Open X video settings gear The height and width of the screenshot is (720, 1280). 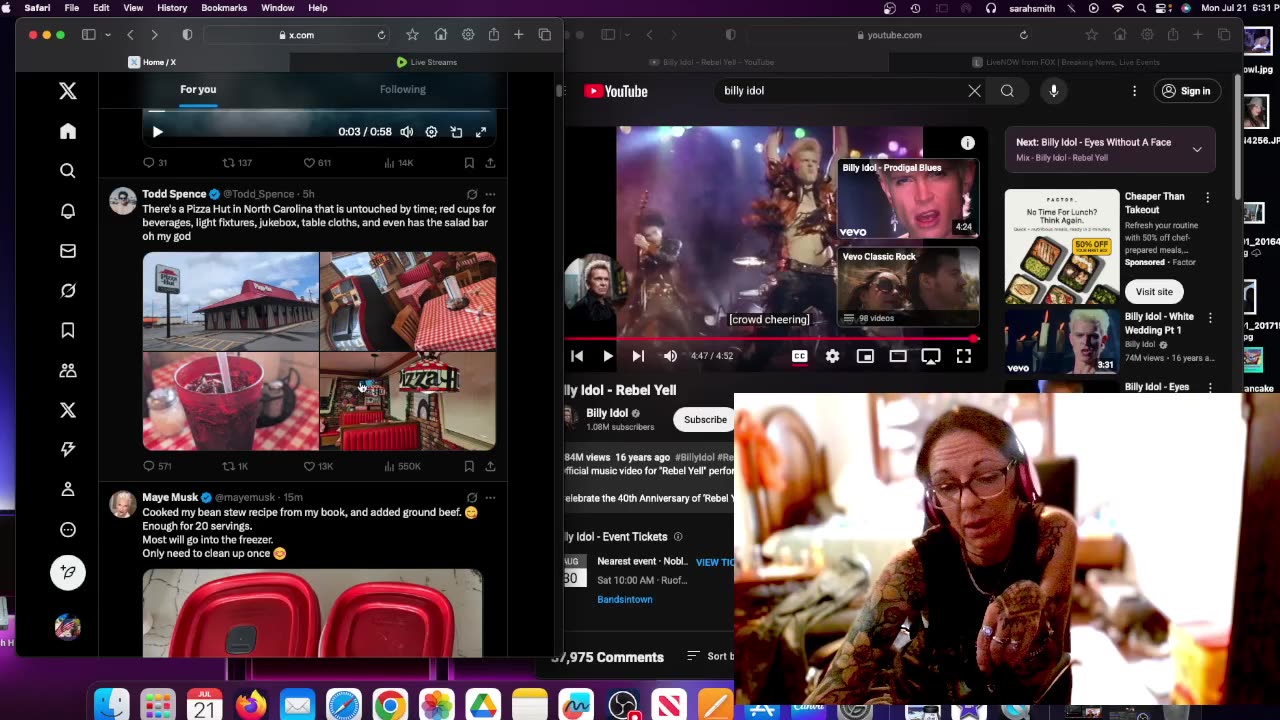click(431, 132)
